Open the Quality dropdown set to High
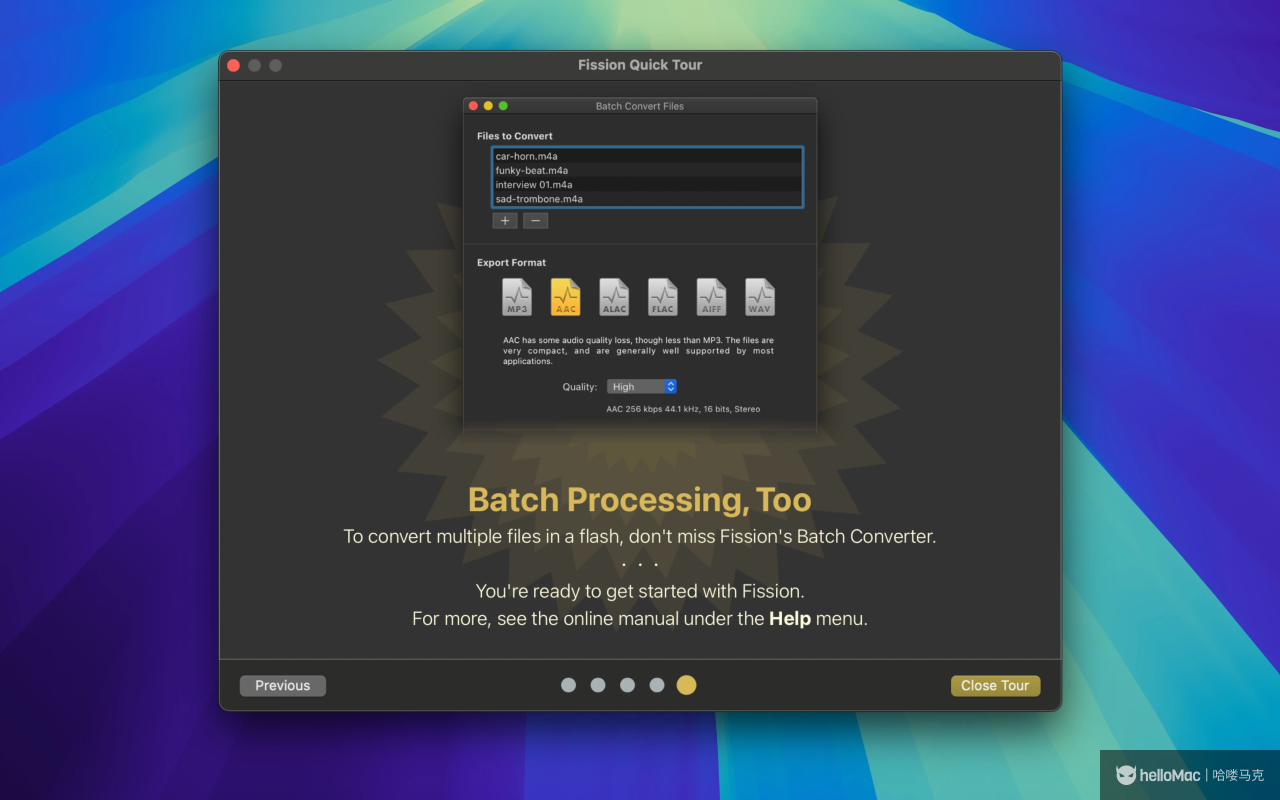This screenshot has height=800, width=1280. (x=642, y=387)
